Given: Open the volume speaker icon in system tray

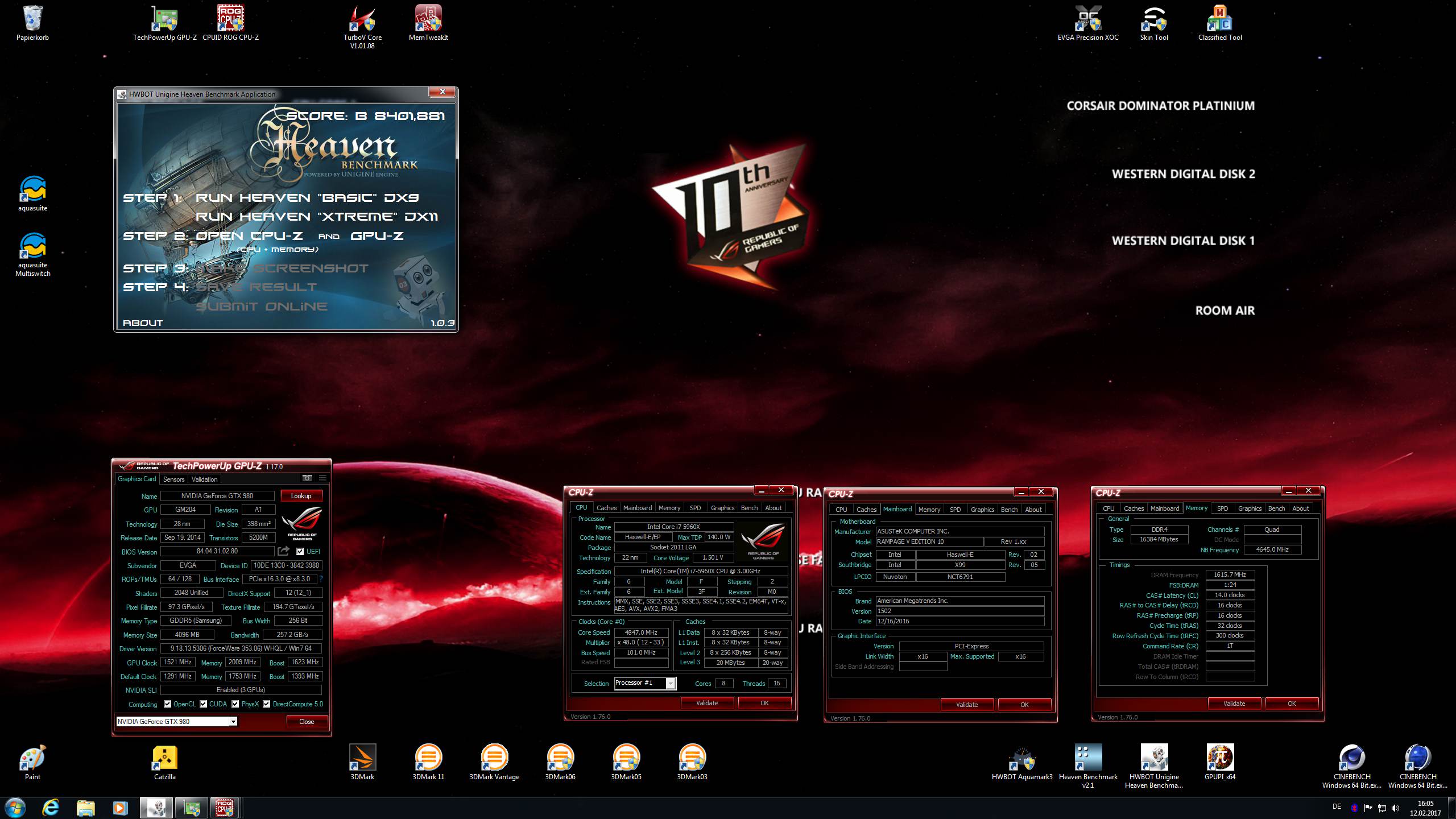Looking at the screenshot, I should click(1395, 808).
